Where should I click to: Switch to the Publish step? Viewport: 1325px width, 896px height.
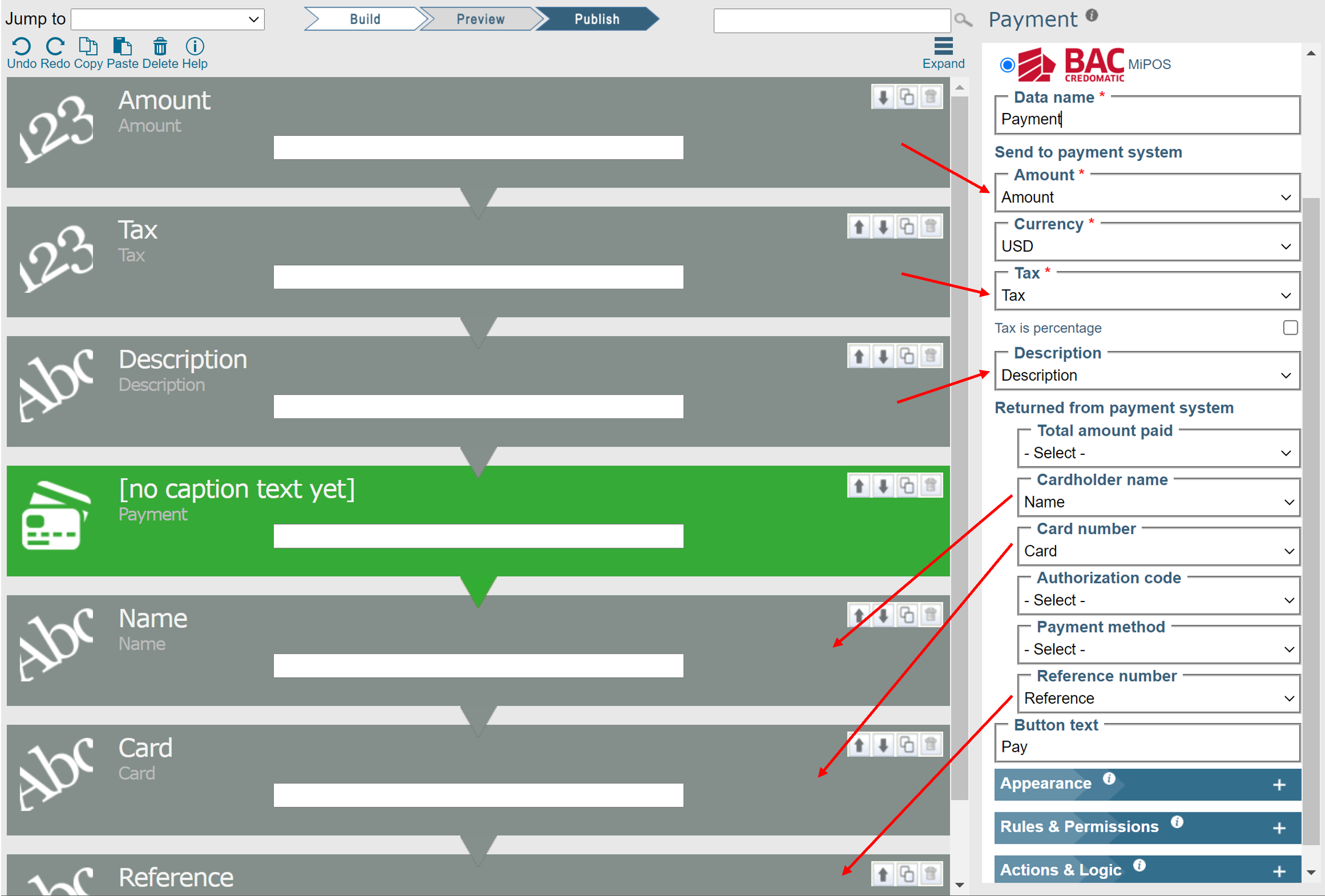click(597, 19)
